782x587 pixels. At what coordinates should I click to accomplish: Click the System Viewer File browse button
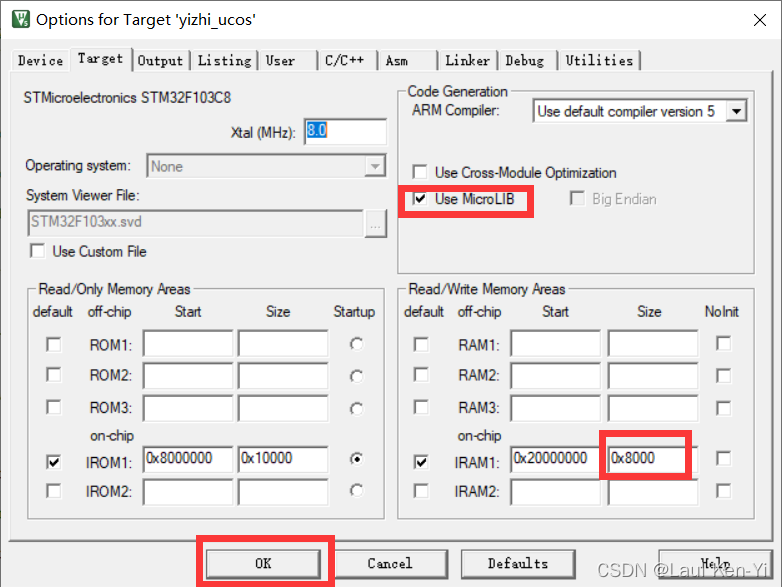coord(375,223)
